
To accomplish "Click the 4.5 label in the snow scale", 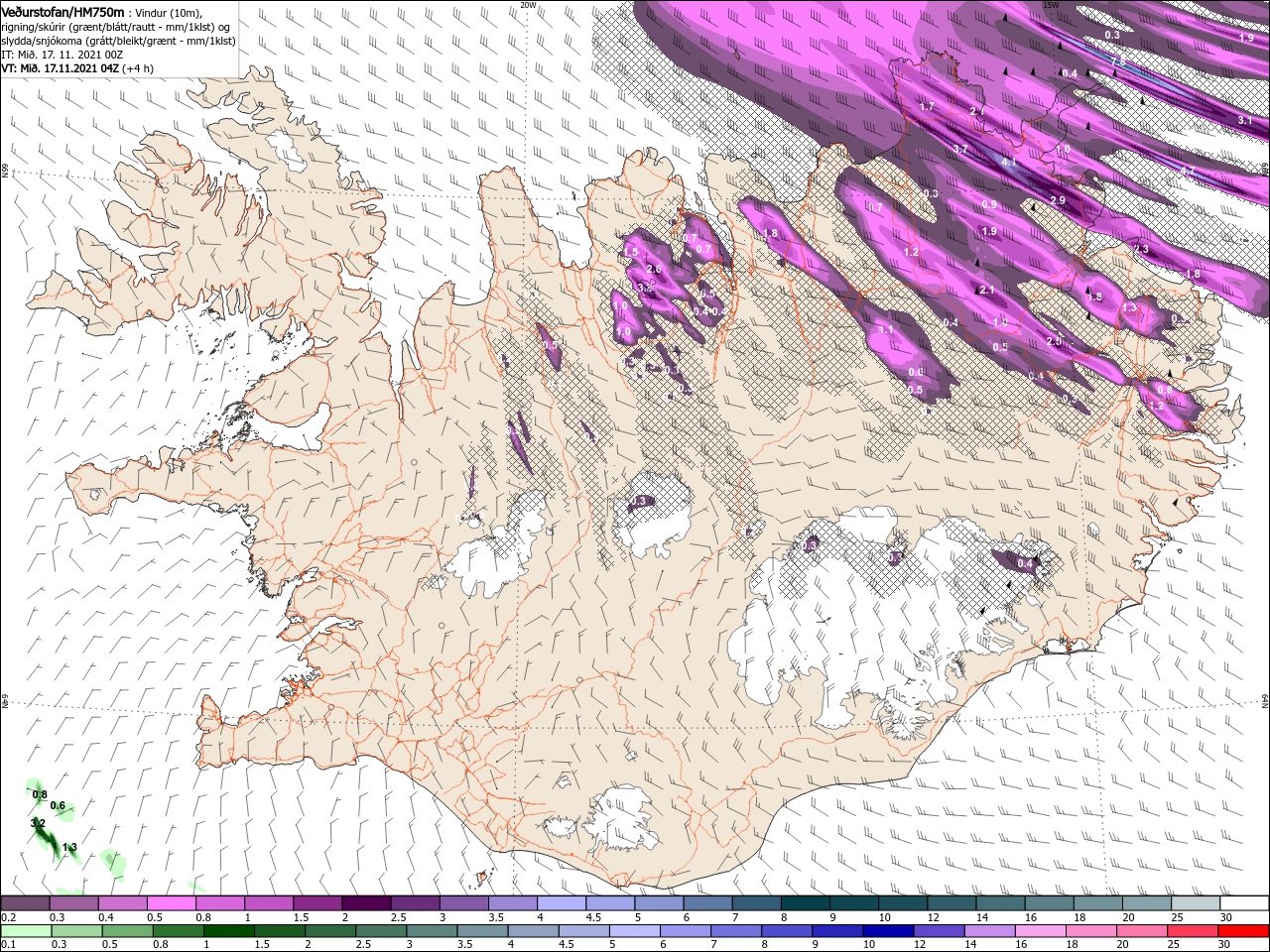I will 593,917.
